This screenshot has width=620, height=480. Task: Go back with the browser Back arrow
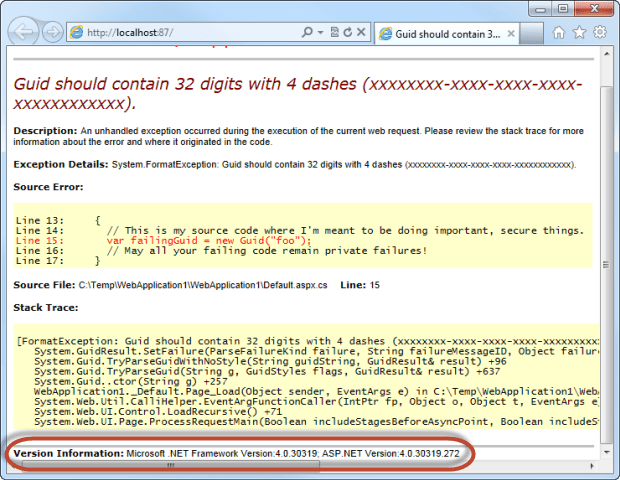point(23,32)
